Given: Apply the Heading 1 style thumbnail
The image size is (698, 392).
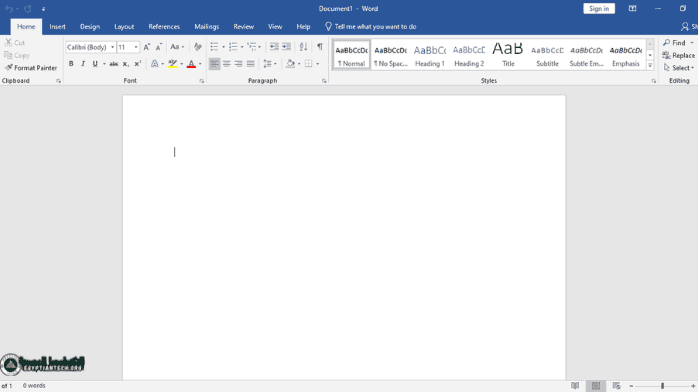Looking at the screenshot, I should (x=430, y=55).
